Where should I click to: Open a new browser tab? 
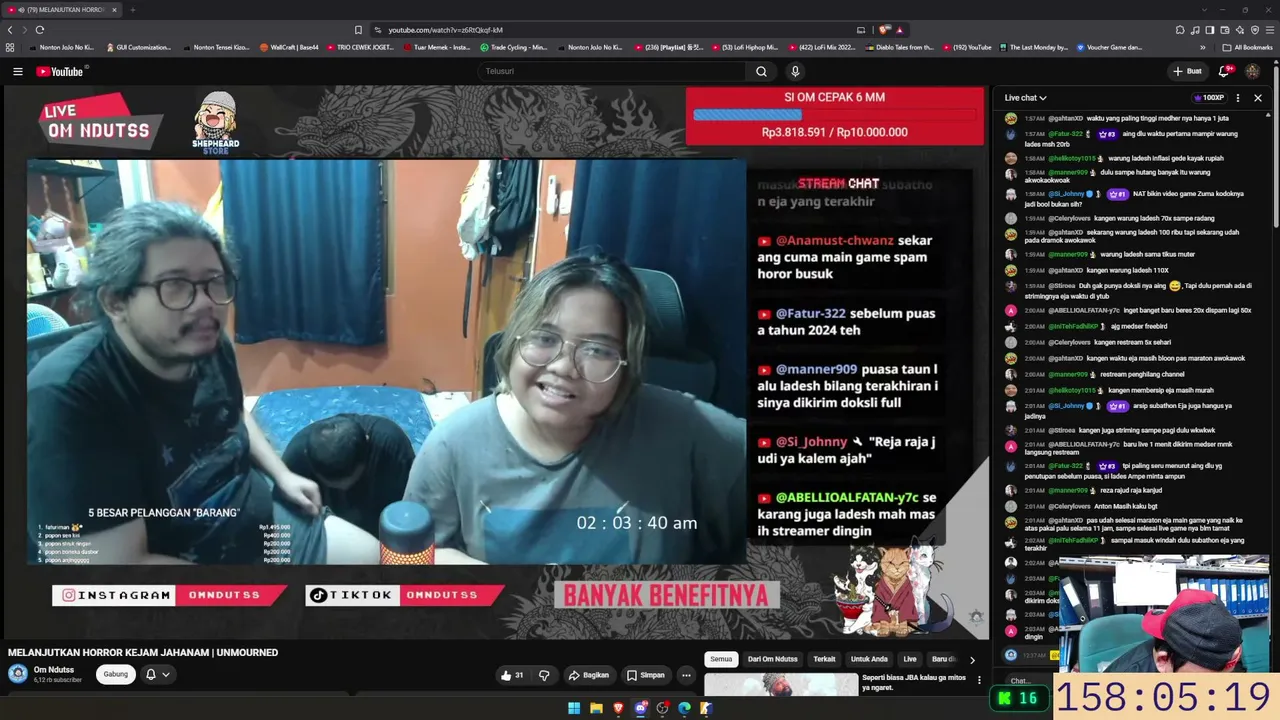pos(132,10)
